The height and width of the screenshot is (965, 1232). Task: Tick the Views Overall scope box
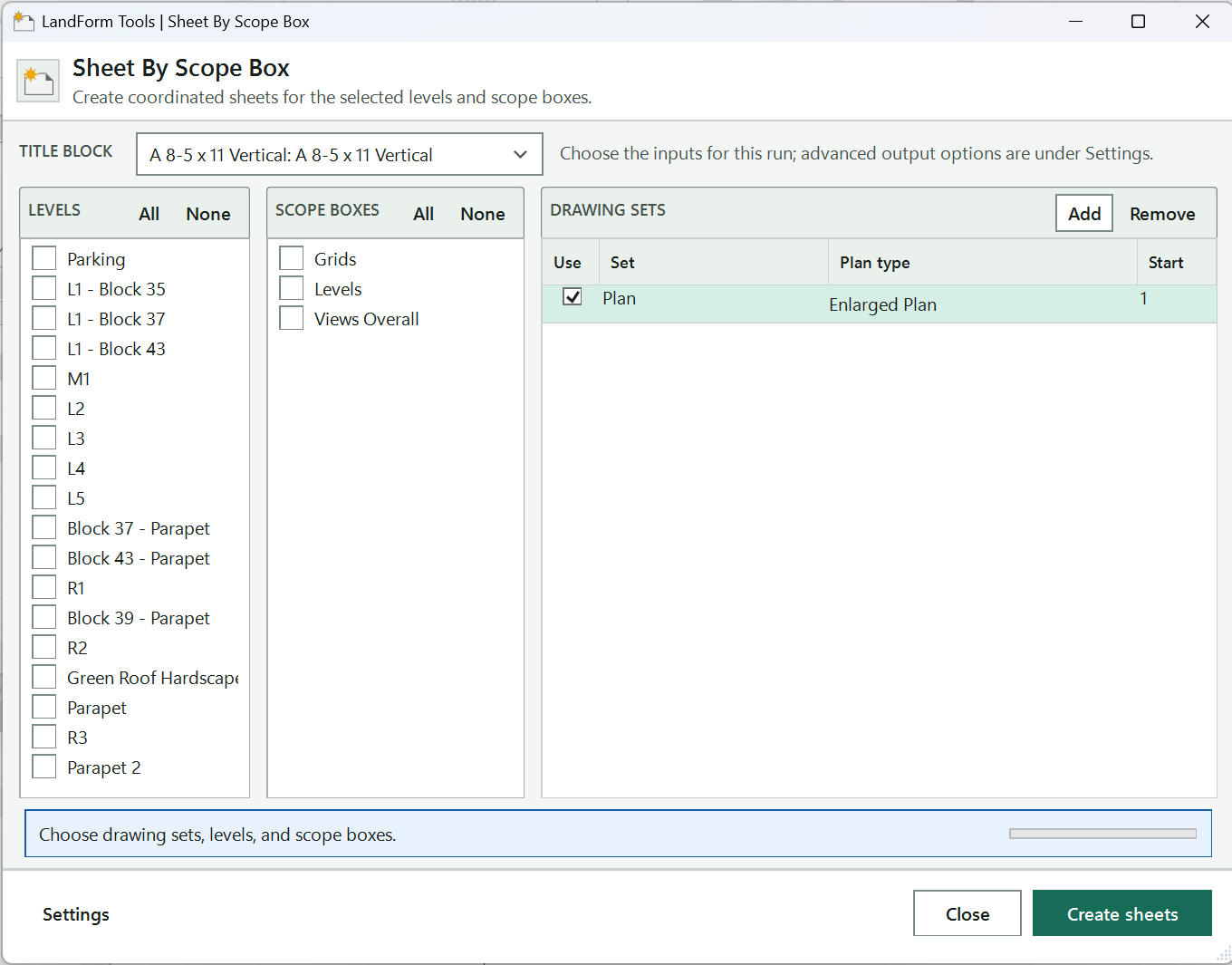[x=292, y=318]
